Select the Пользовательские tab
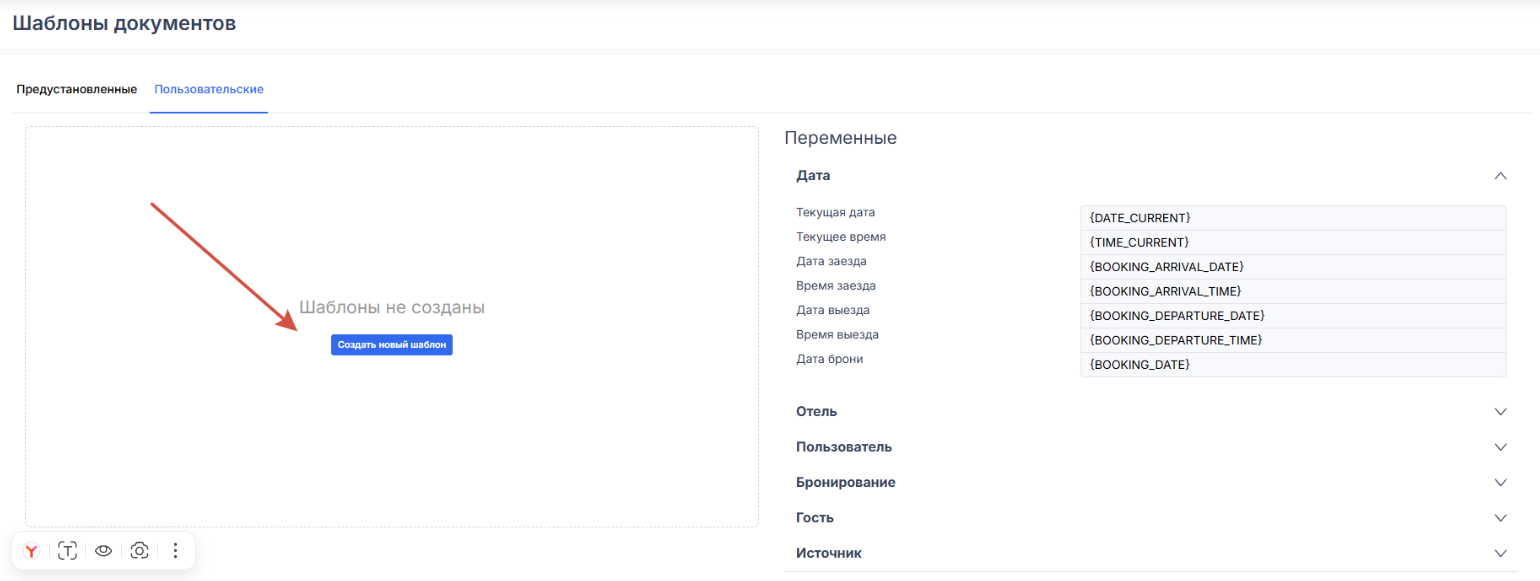The width and height of the screenshot is (1540, 581). [209, 90]
